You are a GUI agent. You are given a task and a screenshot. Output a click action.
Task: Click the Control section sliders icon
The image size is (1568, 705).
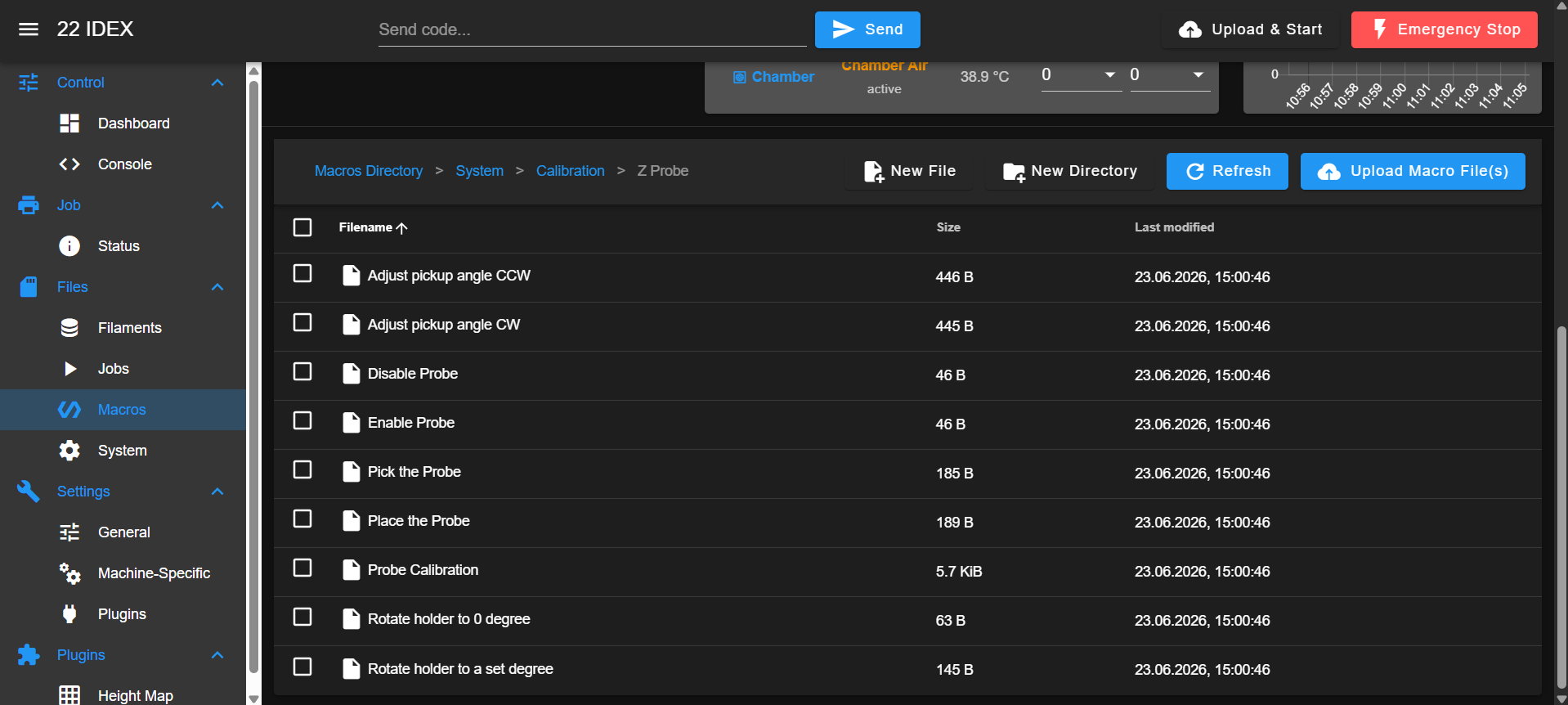point(29,83)
